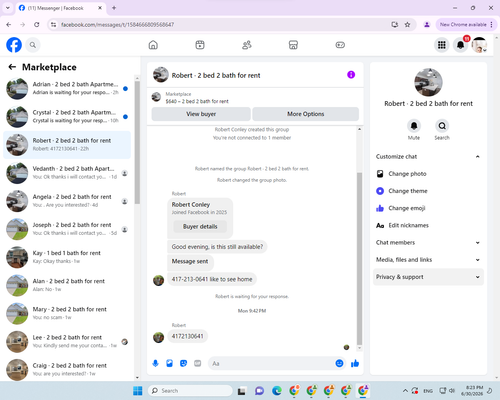Image resolution: width=500 pixels, height=400 pixels.
Task: Open the Windows Start menu
Action: coord(138,391)
